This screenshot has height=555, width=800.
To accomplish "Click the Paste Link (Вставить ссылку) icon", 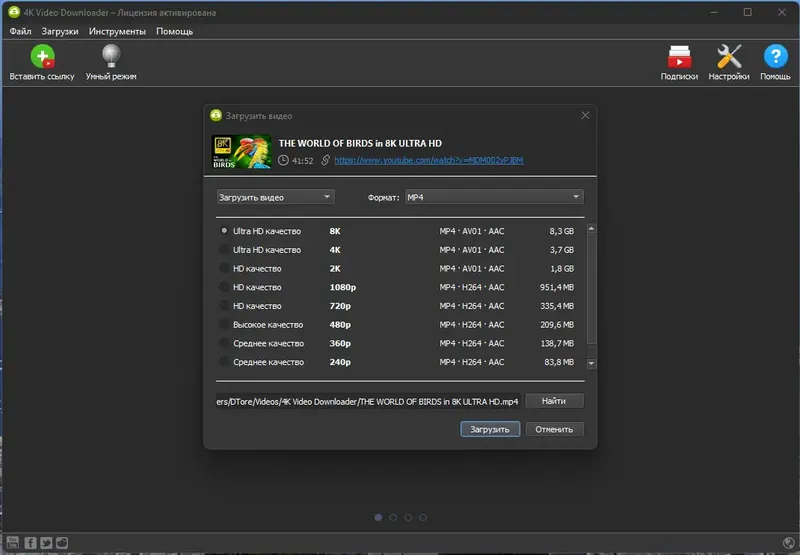I will point(42,57).
